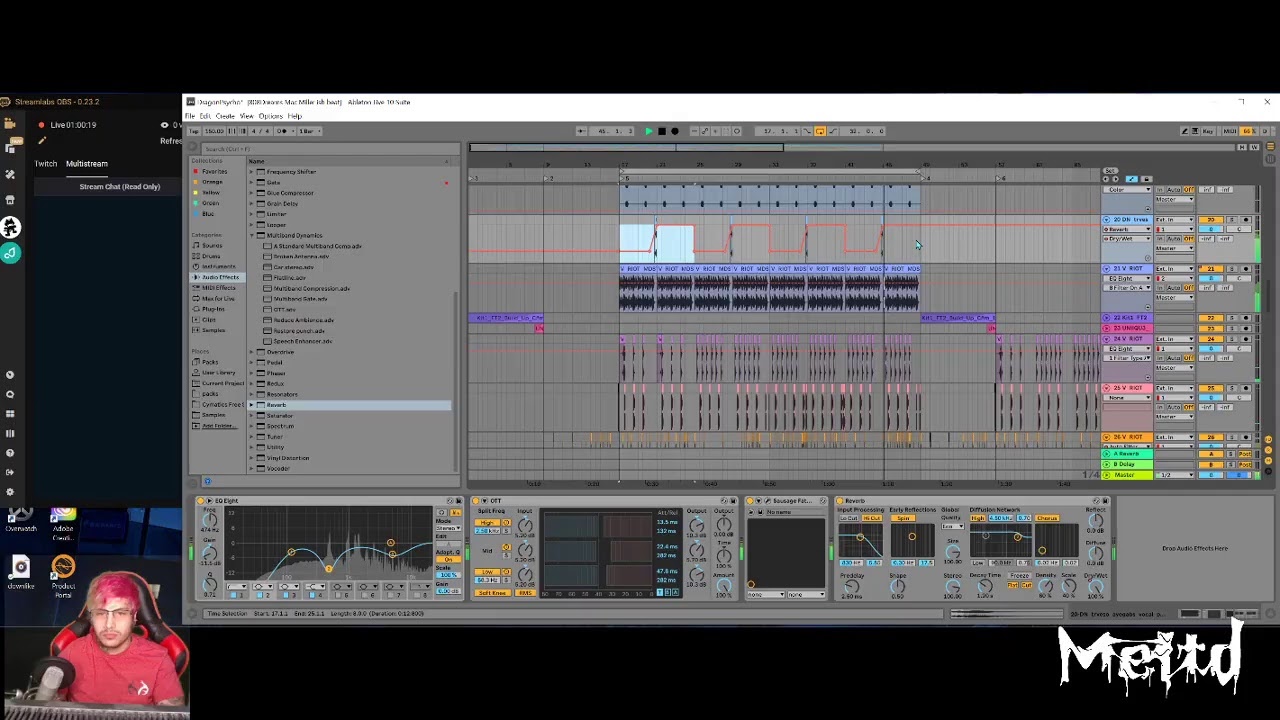The width and height of the screenshot is (1280, 720).
Task: Open Streamlabs Twitch chat tab
Action: point(46,163)
